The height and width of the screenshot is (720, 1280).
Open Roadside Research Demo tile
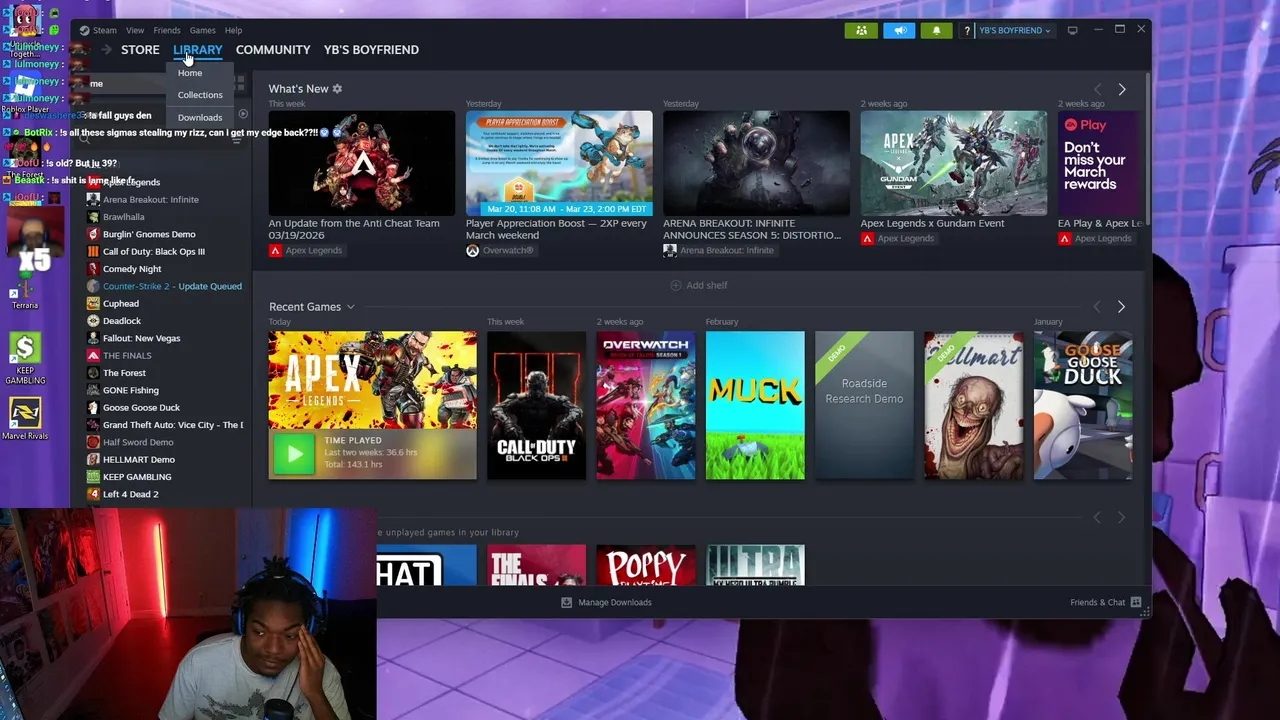[x=864, y=405]
